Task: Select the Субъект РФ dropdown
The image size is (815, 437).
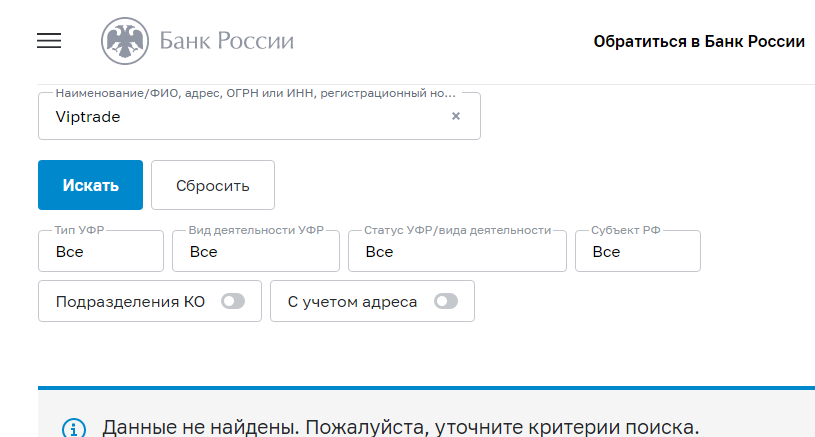Action: (637, 251)
